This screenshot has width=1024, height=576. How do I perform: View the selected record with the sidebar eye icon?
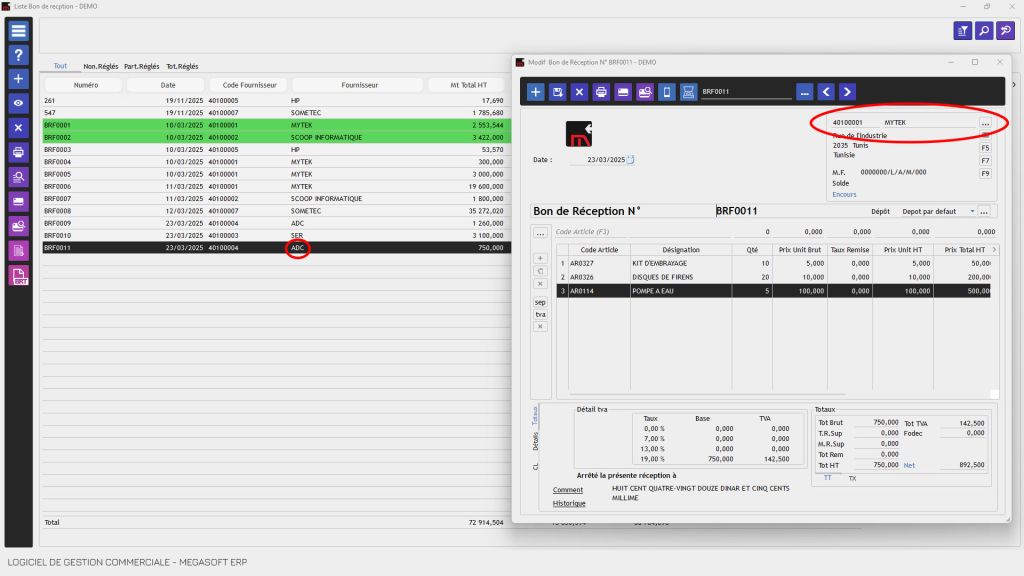pos(18,103)
